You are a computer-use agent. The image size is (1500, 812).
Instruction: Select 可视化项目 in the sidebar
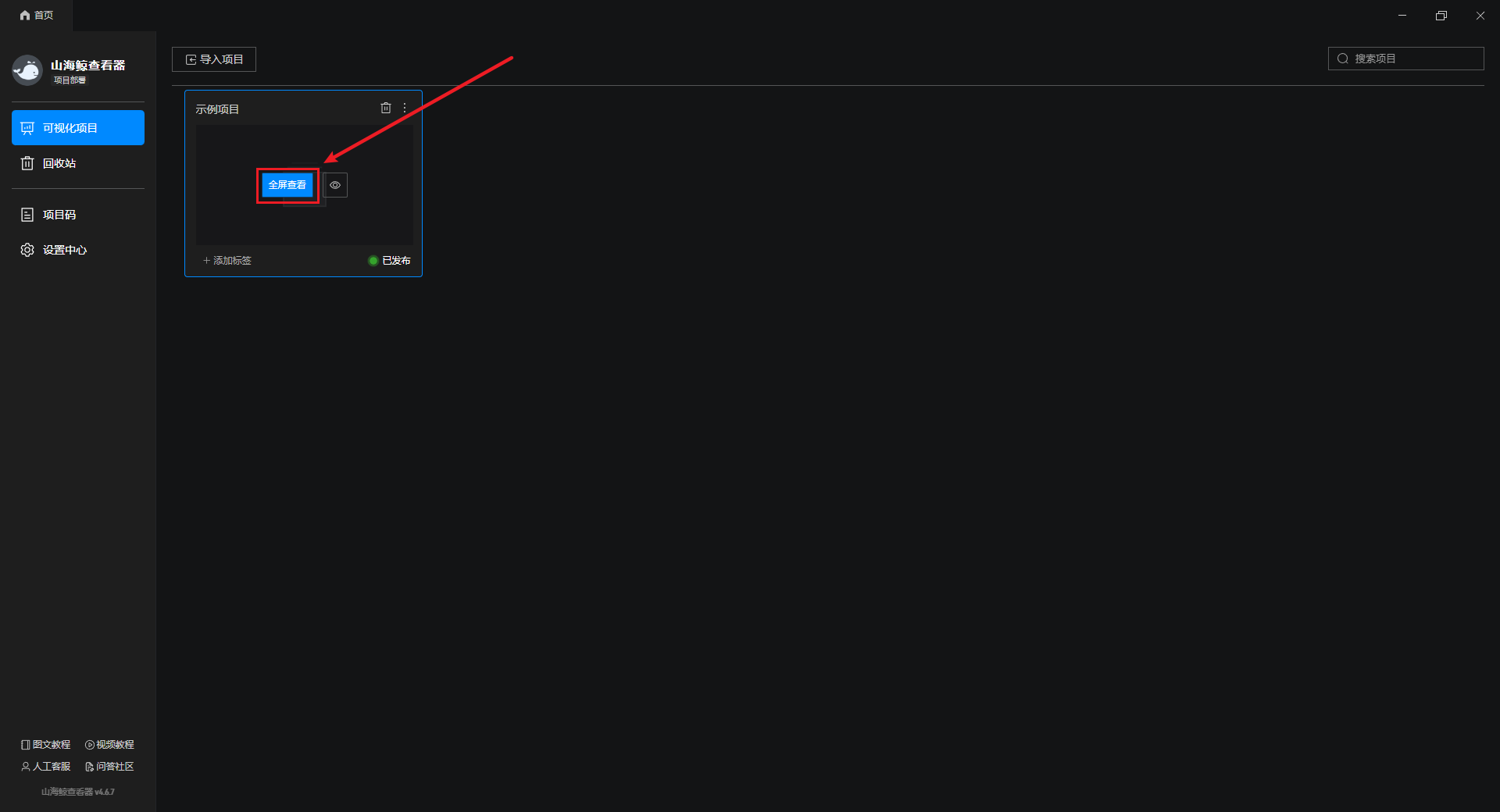(78, 128)
